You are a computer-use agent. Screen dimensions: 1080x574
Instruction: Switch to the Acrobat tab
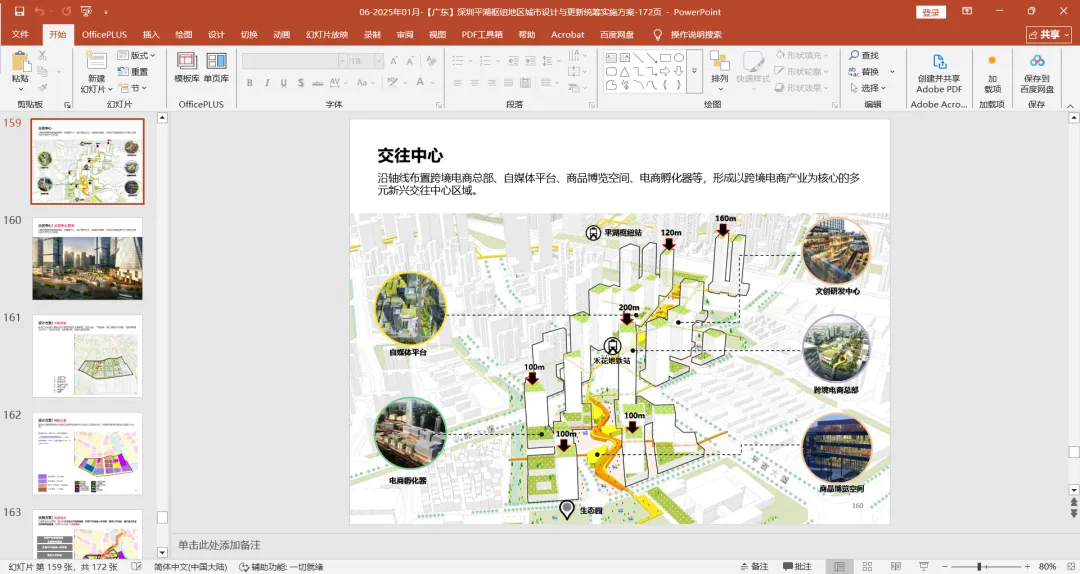tap(568, 34)
